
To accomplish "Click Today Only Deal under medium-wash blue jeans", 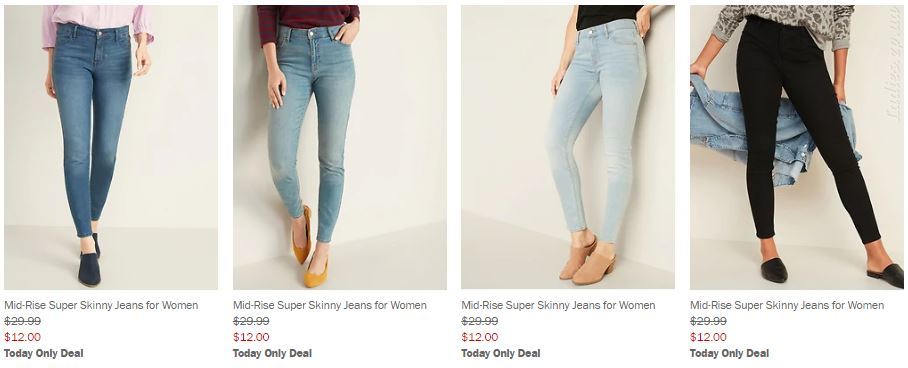I will pyautogui.click(x=43, y=354).
